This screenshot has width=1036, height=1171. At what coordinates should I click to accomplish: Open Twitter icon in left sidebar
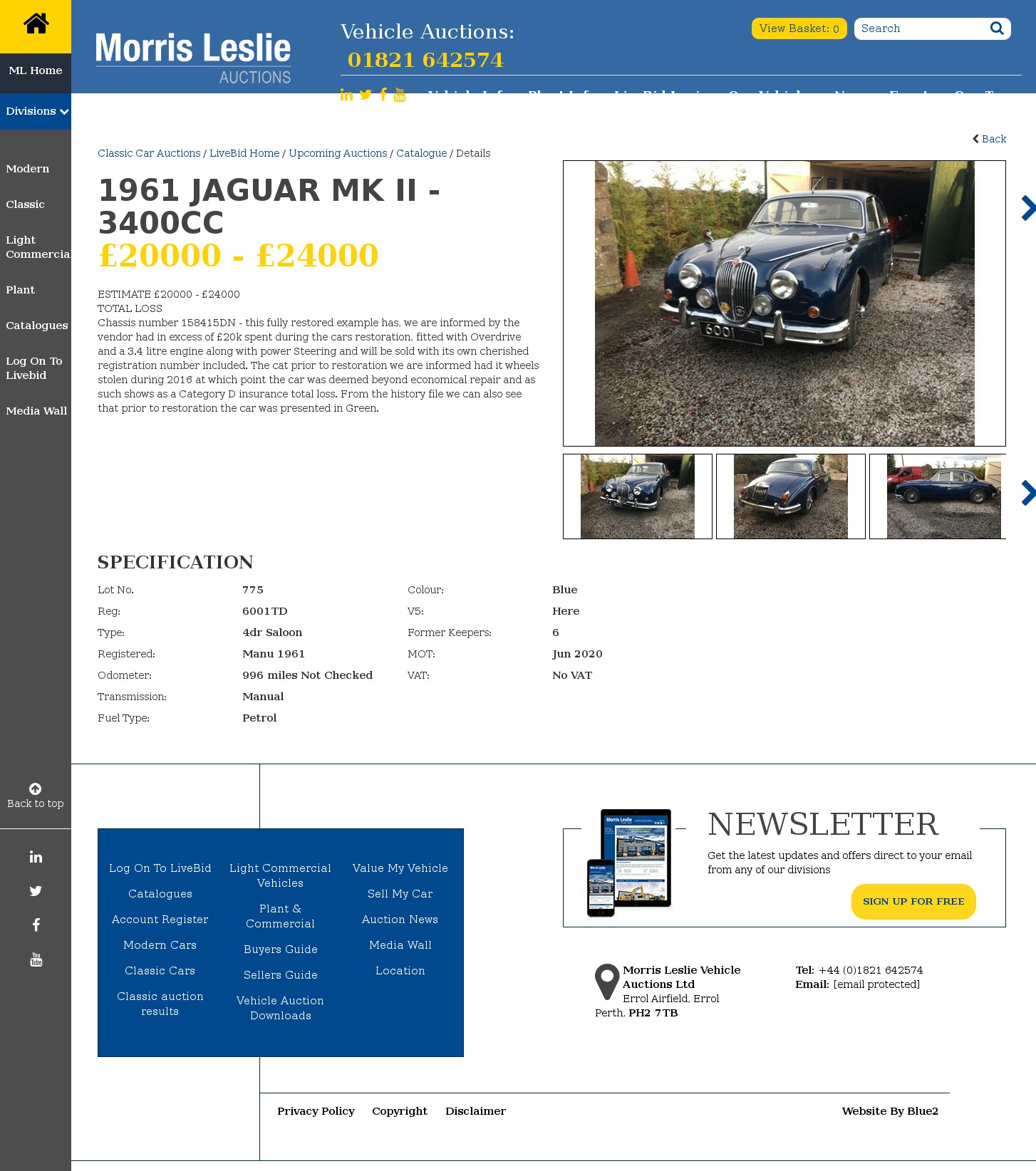pyautogui.click(x=36, y=891)
